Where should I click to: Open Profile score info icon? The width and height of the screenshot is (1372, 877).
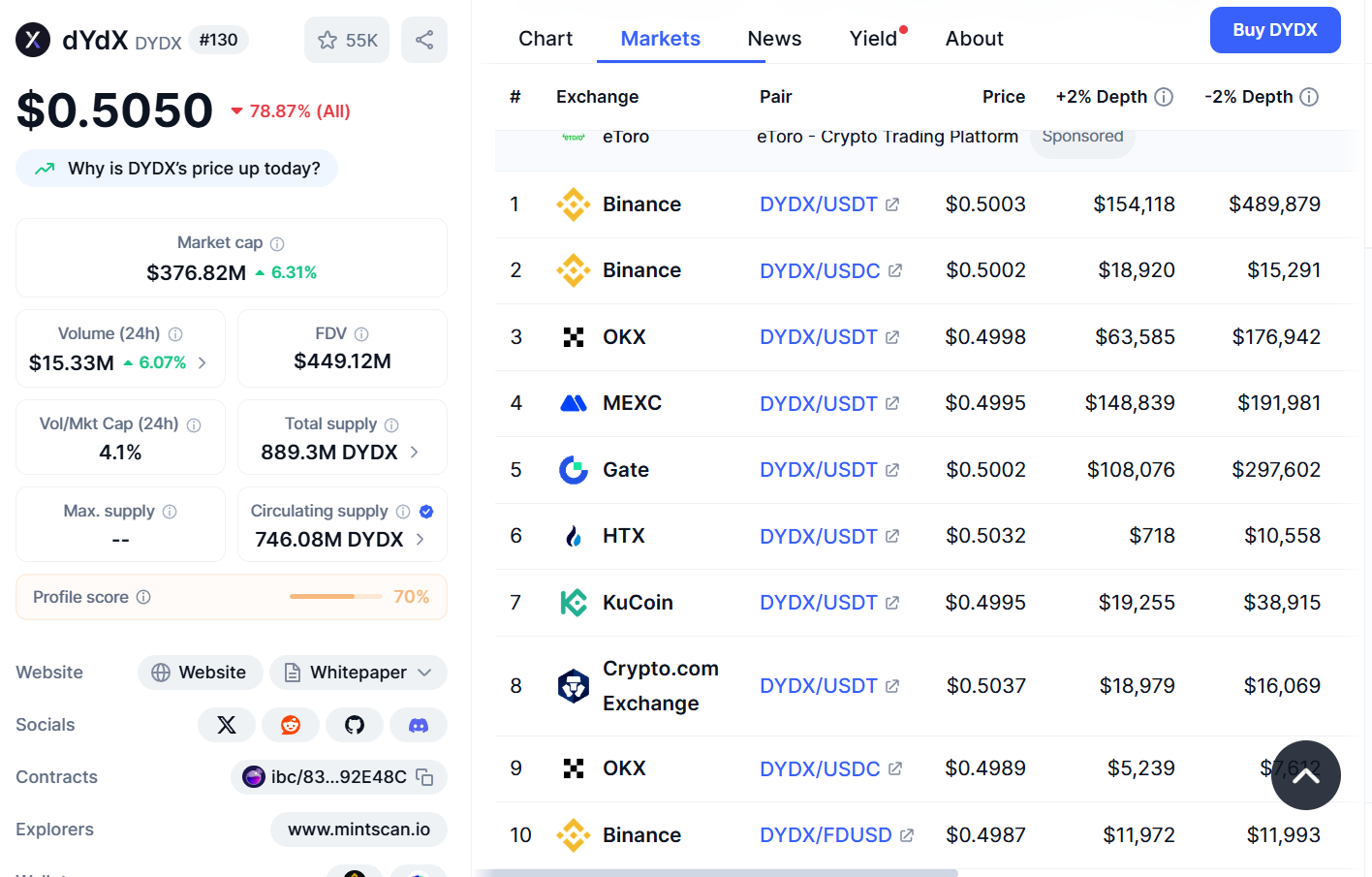click(x=143, y=597)
